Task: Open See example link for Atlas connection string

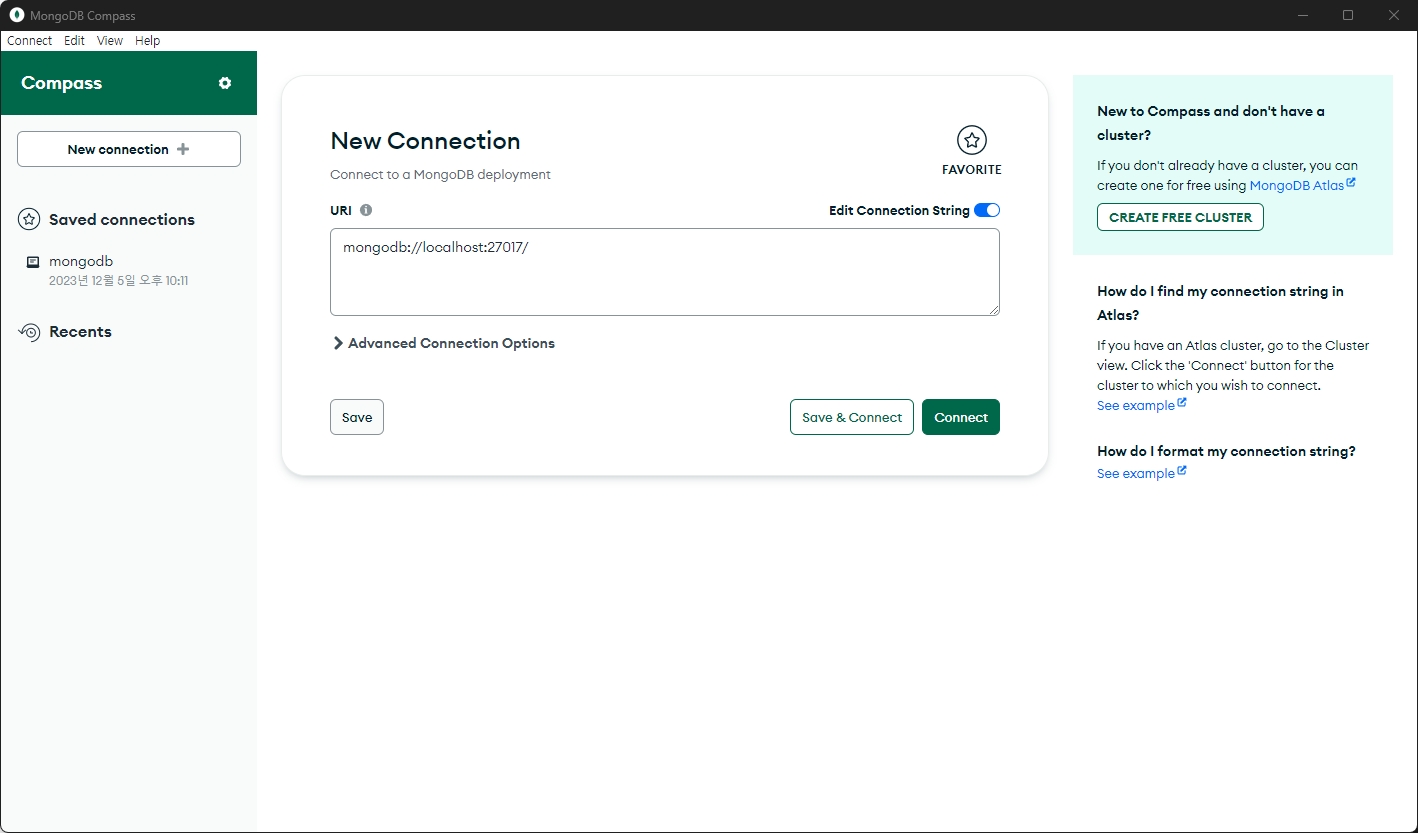Action: (x=1141, y=405)
